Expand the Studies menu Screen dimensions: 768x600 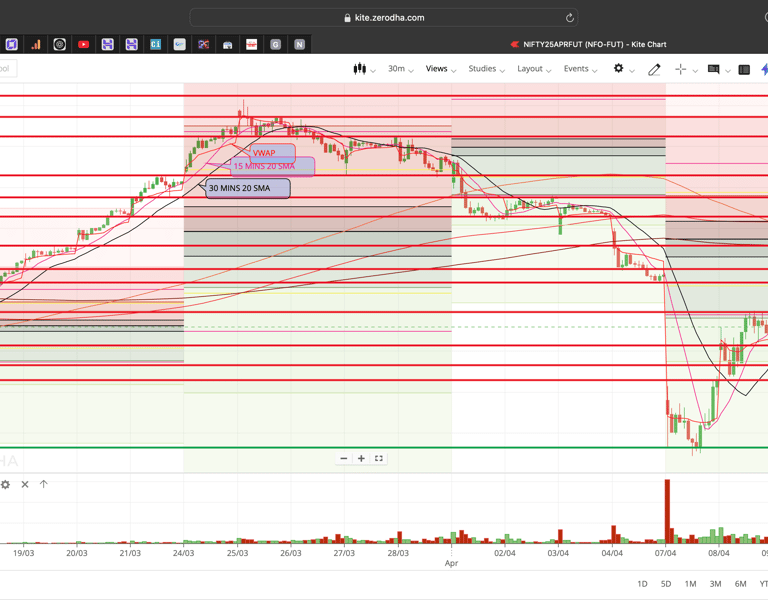coord(486,69)
